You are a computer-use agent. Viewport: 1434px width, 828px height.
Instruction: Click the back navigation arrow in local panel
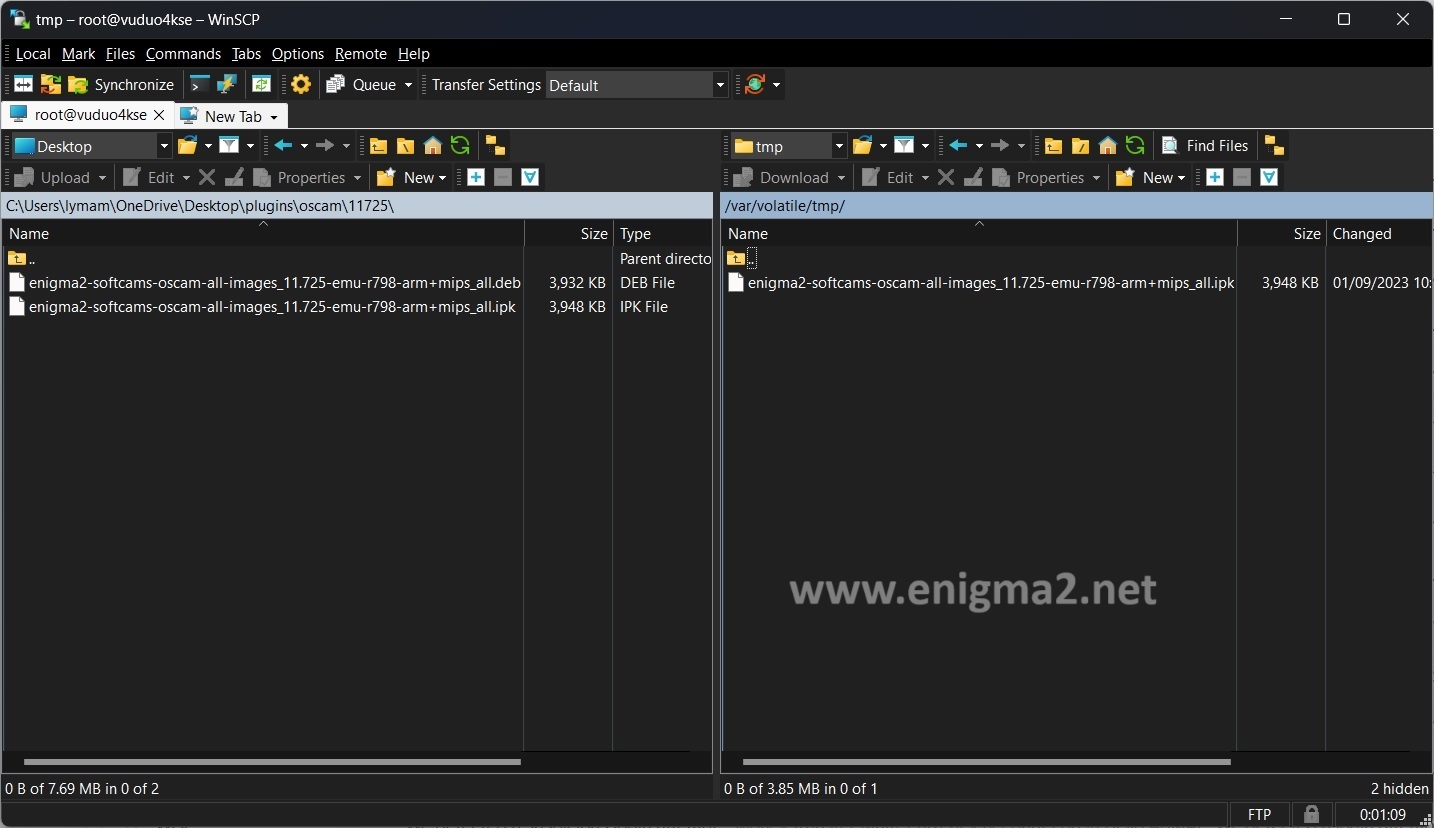(x=284, y=146)
